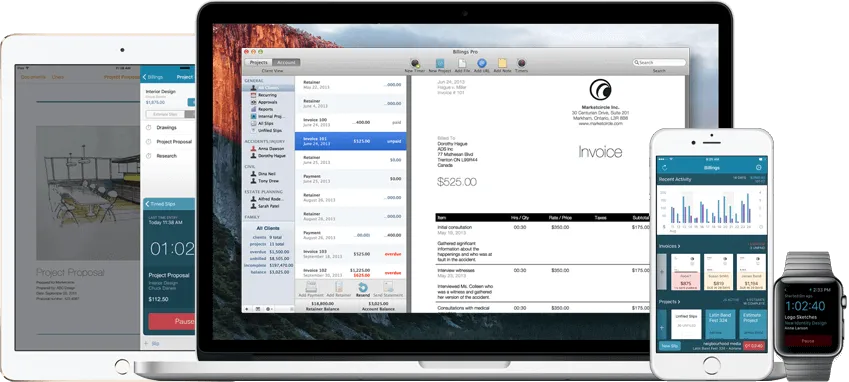Open Approvals in the Mac sidebar
849x382 pixels.
[x=268, y=102]
